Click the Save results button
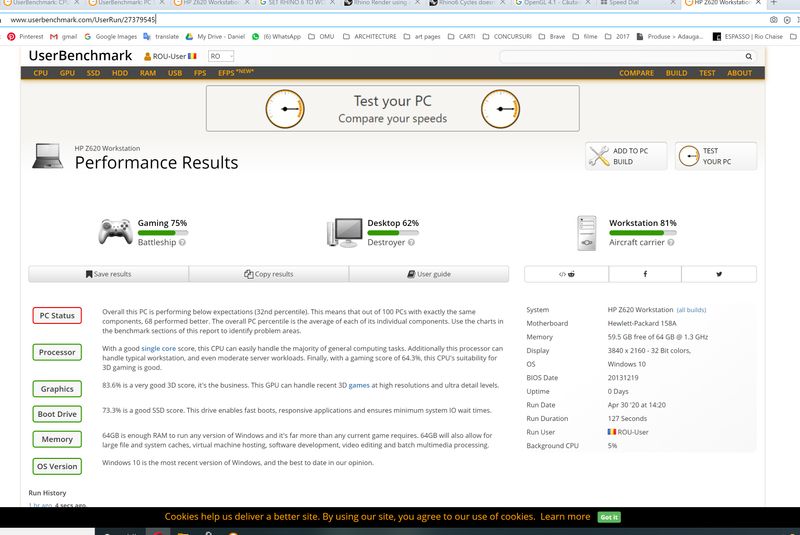 click(x=108, y=274)
